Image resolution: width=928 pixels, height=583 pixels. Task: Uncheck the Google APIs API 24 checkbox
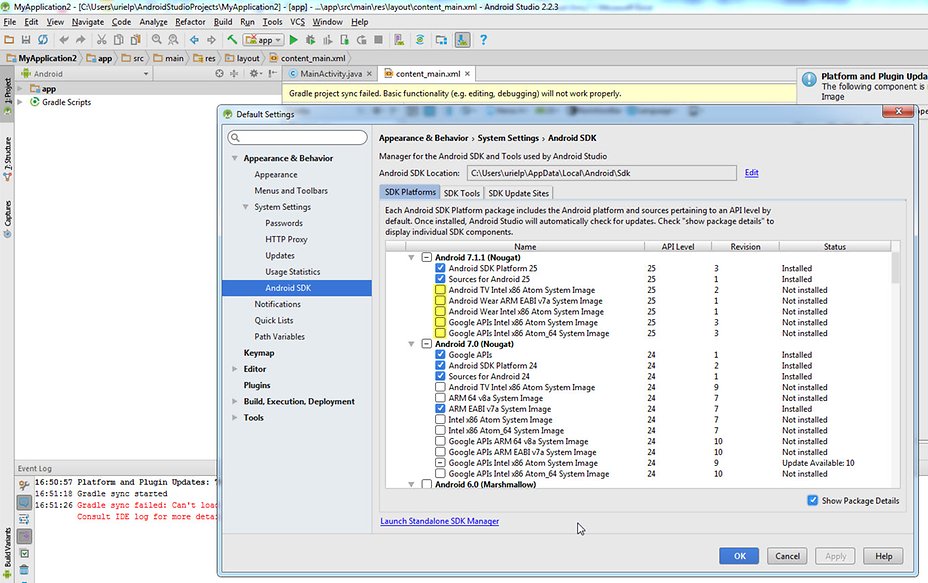pos(440,355)
